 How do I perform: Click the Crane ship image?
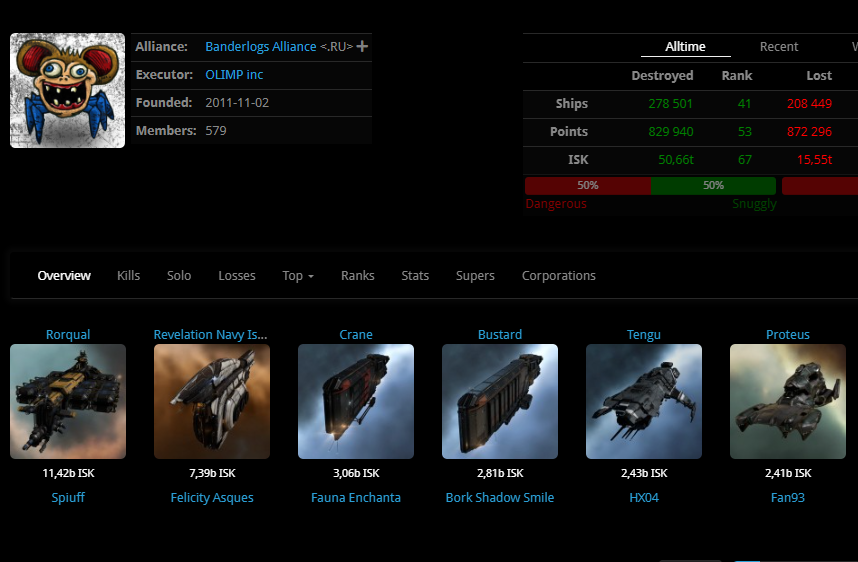[356, 401]
